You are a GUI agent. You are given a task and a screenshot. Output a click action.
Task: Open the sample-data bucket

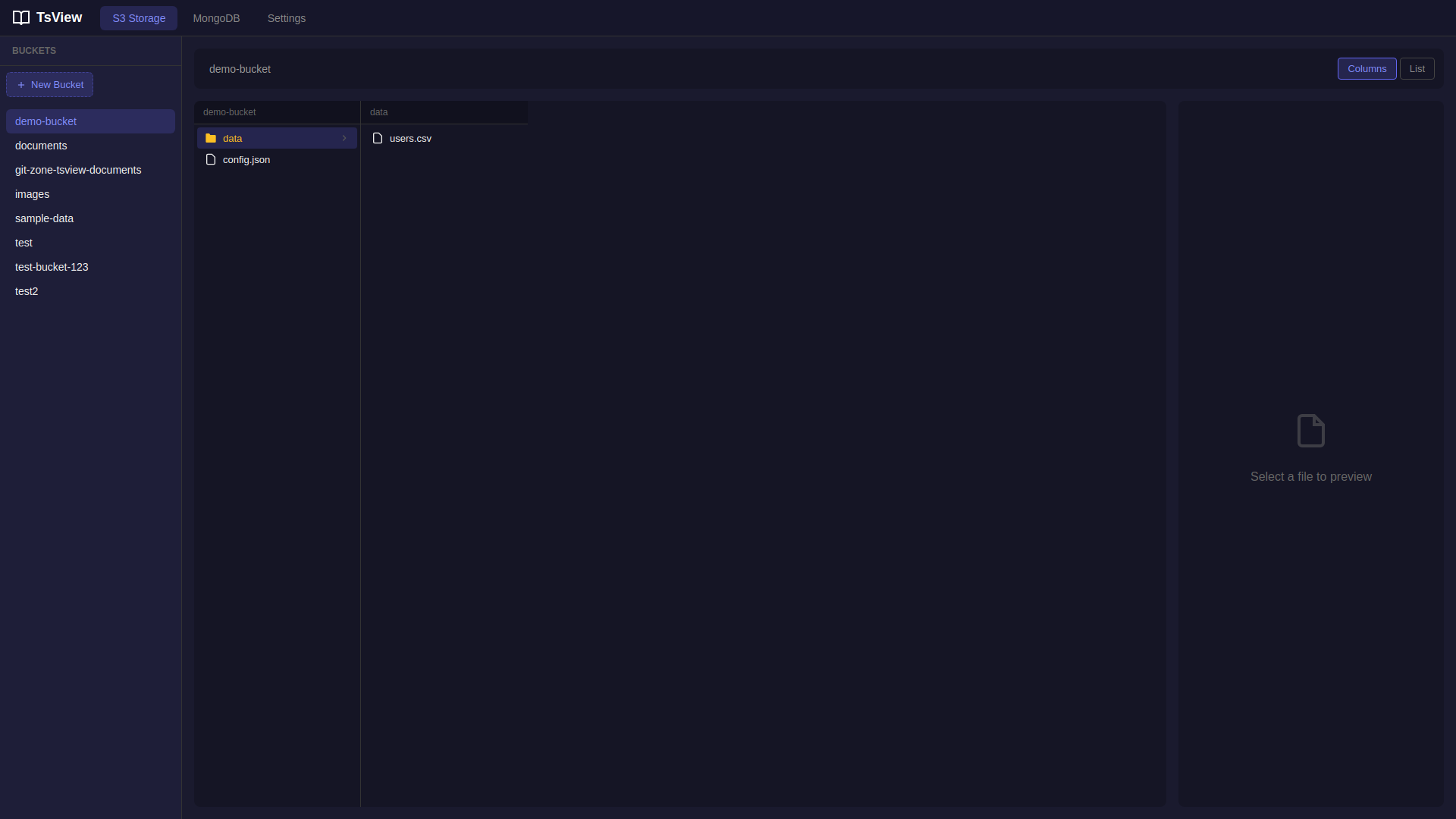pos(44,218)
